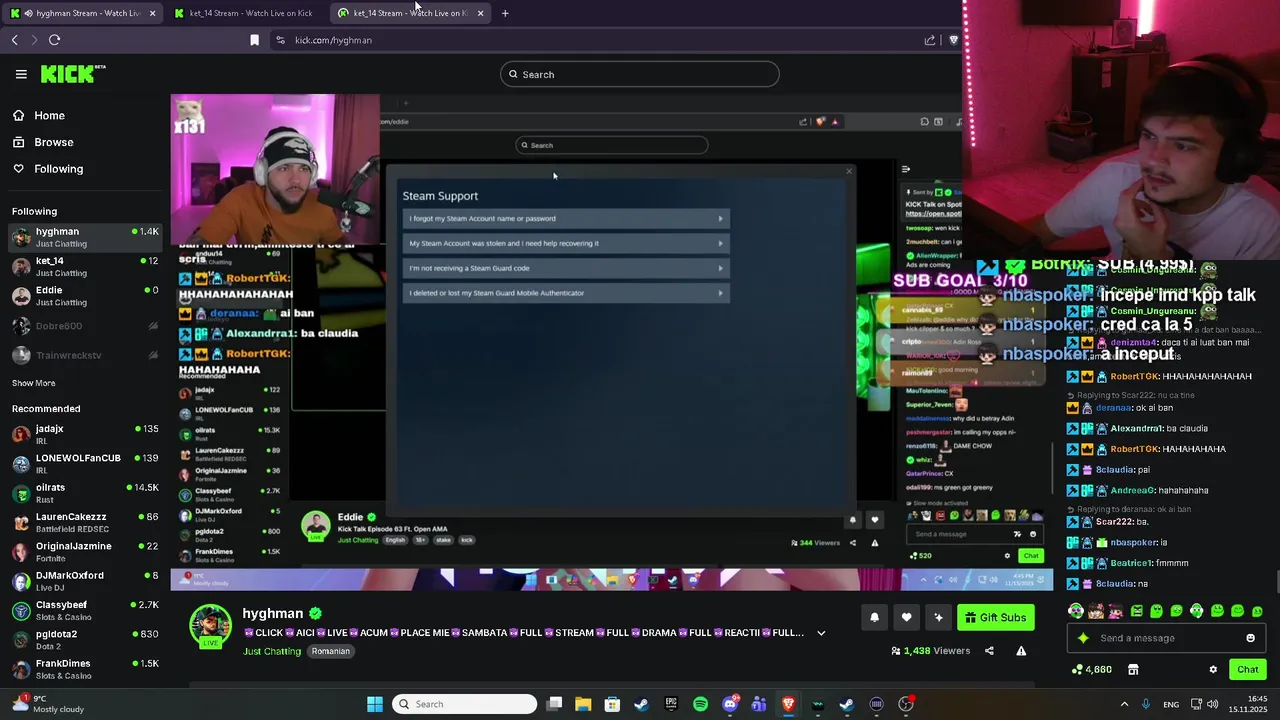Viewport: 1280px width, 720px height.
Task: Click hyghman's profile avatar below the stream
Action: pyautogui.click(x=210, y=626)
